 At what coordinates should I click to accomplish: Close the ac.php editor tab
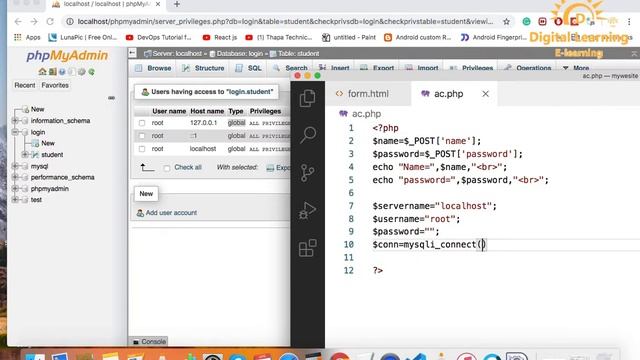click(x=485, y=93)
